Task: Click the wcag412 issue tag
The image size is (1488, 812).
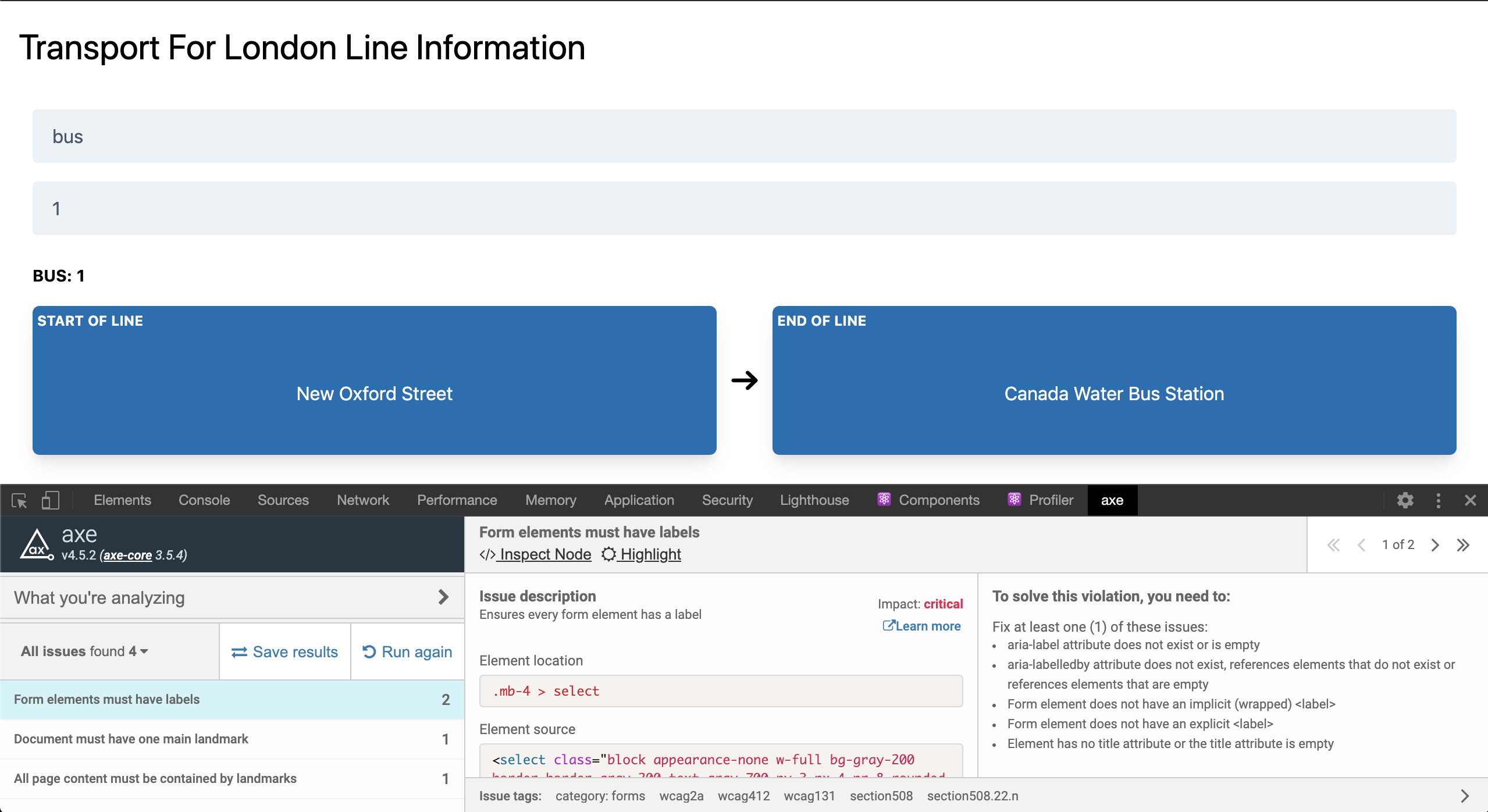Action: pyautogui.click(x=743, y=796)
